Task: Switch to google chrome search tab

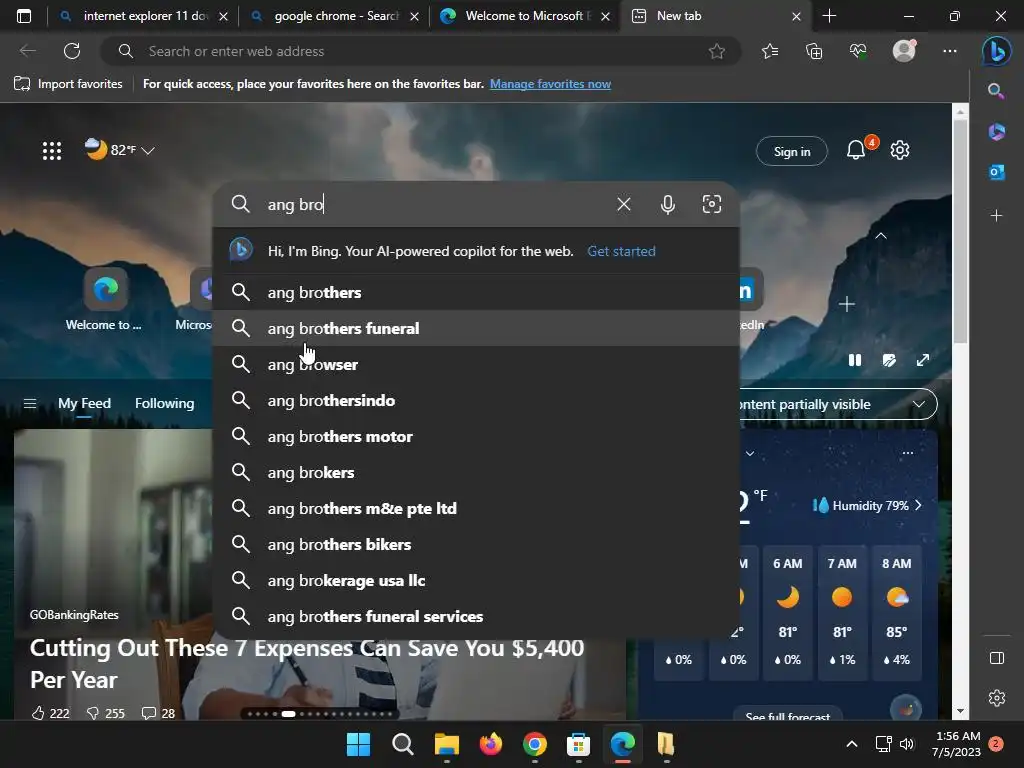Action: click(334, 16)
